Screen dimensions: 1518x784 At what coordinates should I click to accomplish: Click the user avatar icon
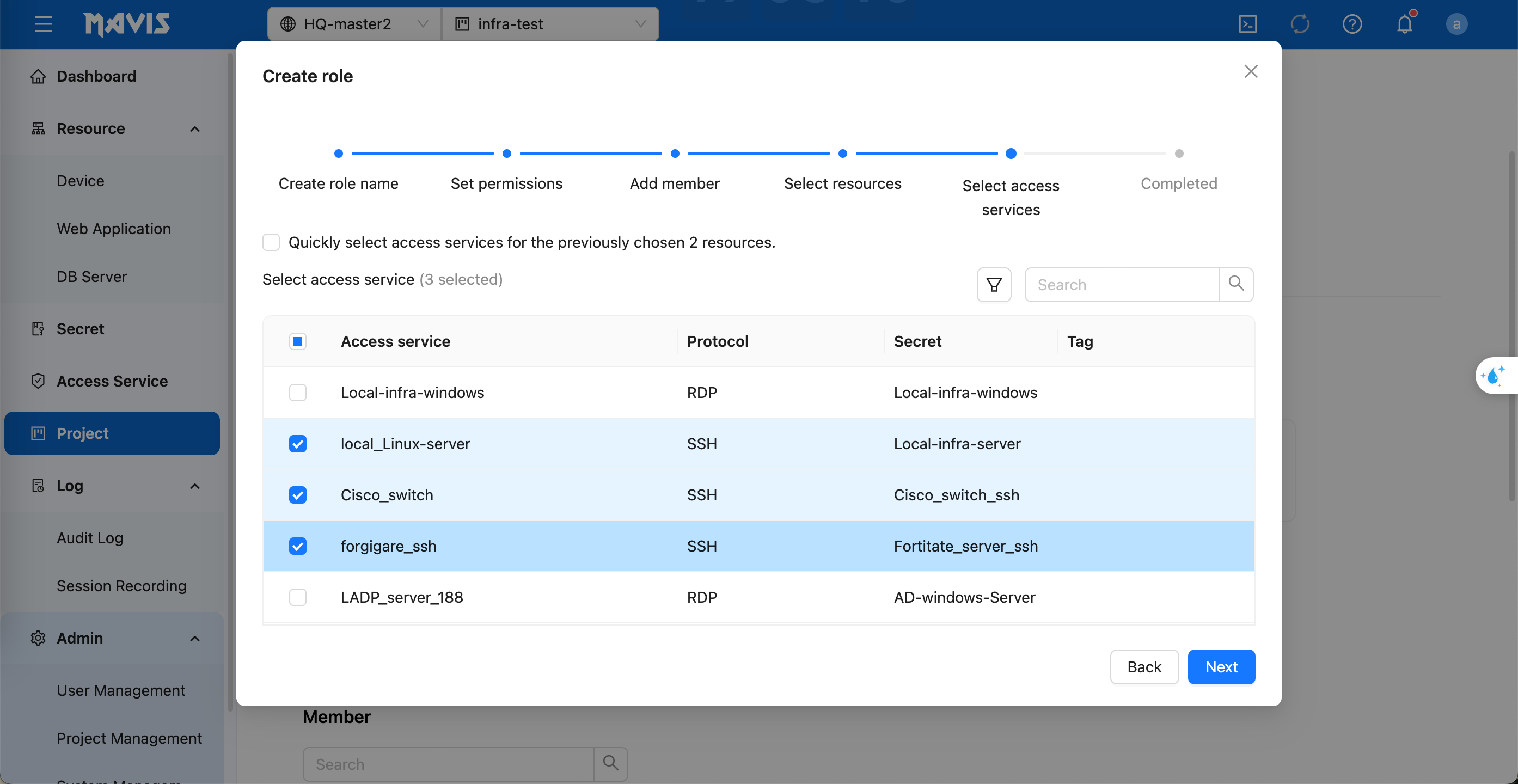click(x=1456, y=24)
